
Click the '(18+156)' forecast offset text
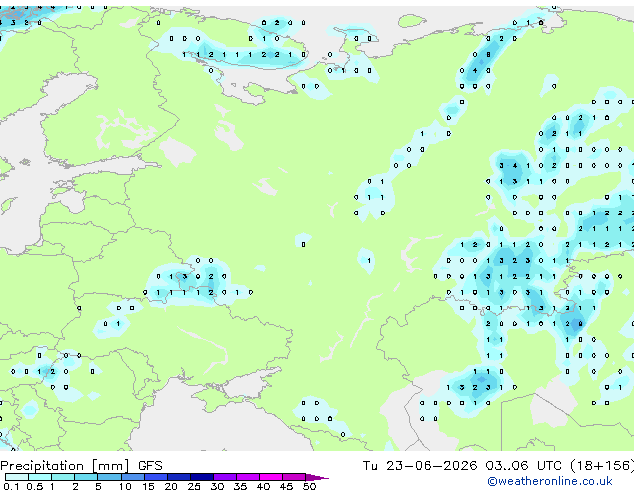pyautogui.click(x=602, y=466)
